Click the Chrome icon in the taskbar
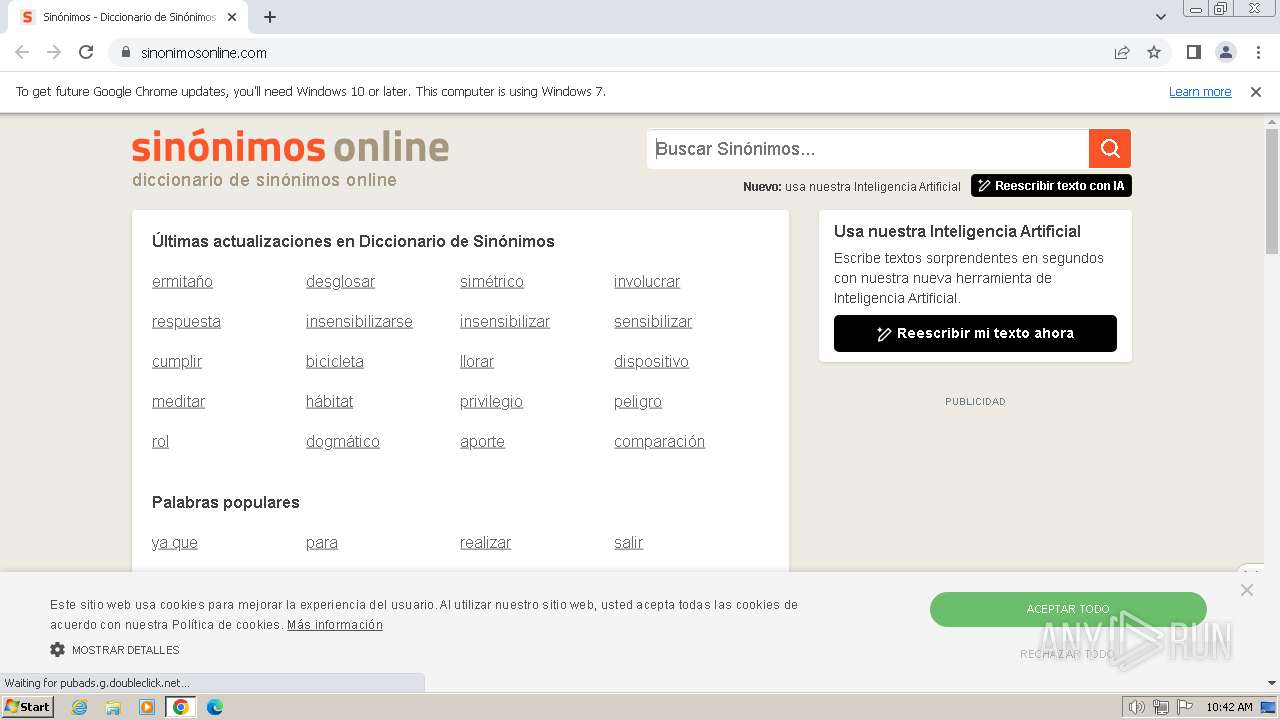This screenshot has height=720, width=1280. (181, 707)
